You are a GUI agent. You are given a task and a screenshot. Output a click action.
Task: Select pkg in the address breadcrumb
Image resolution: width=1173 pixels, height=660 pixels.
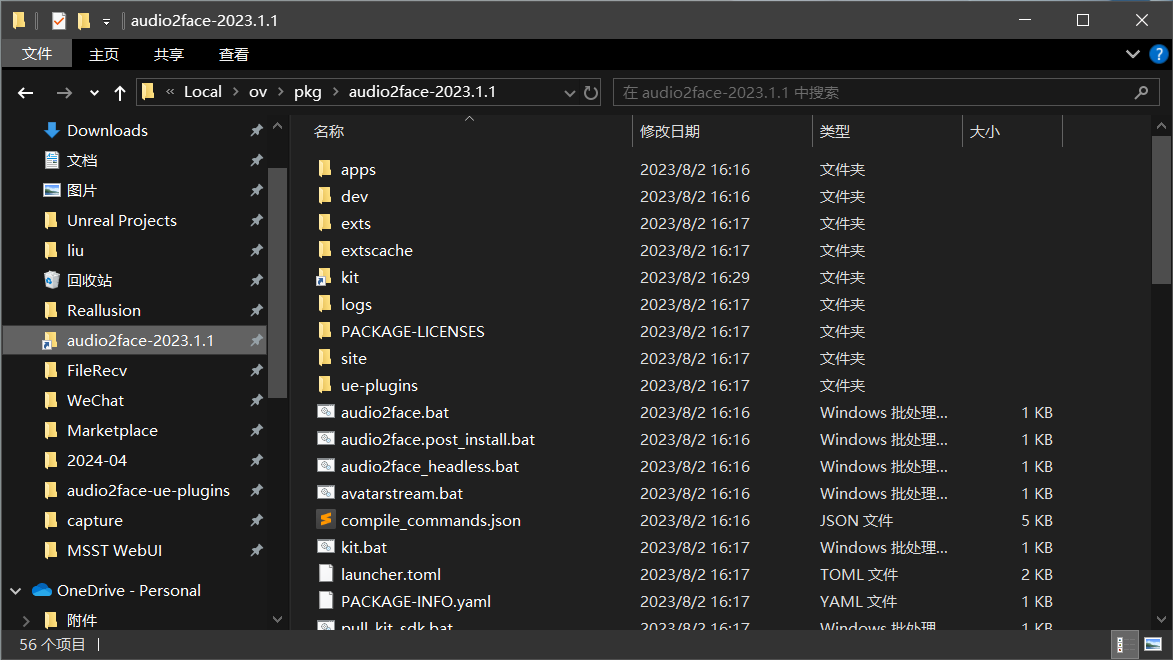click(x=307, y=92)
